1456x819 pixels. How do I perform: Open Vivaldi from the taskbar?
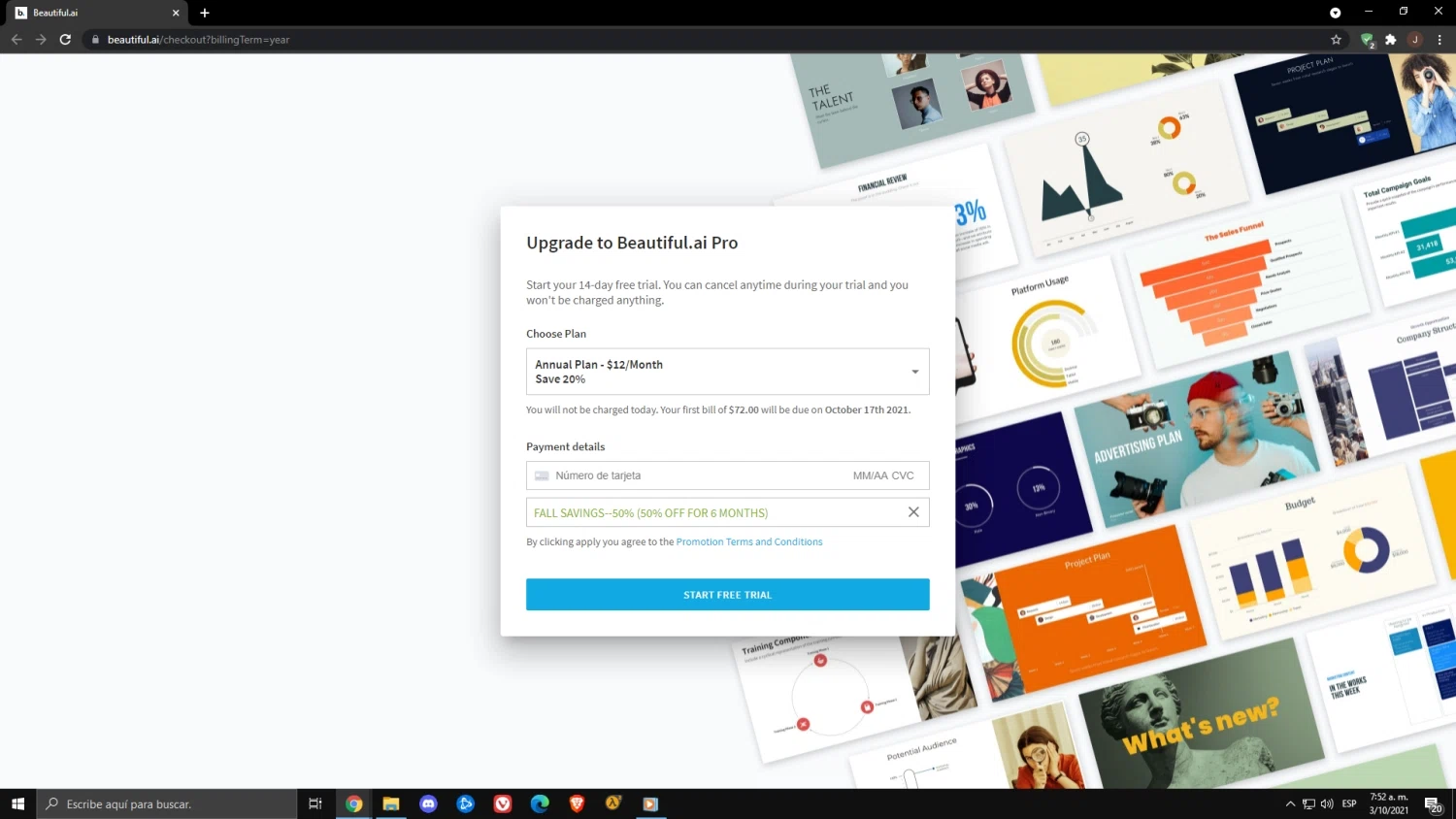503,803
